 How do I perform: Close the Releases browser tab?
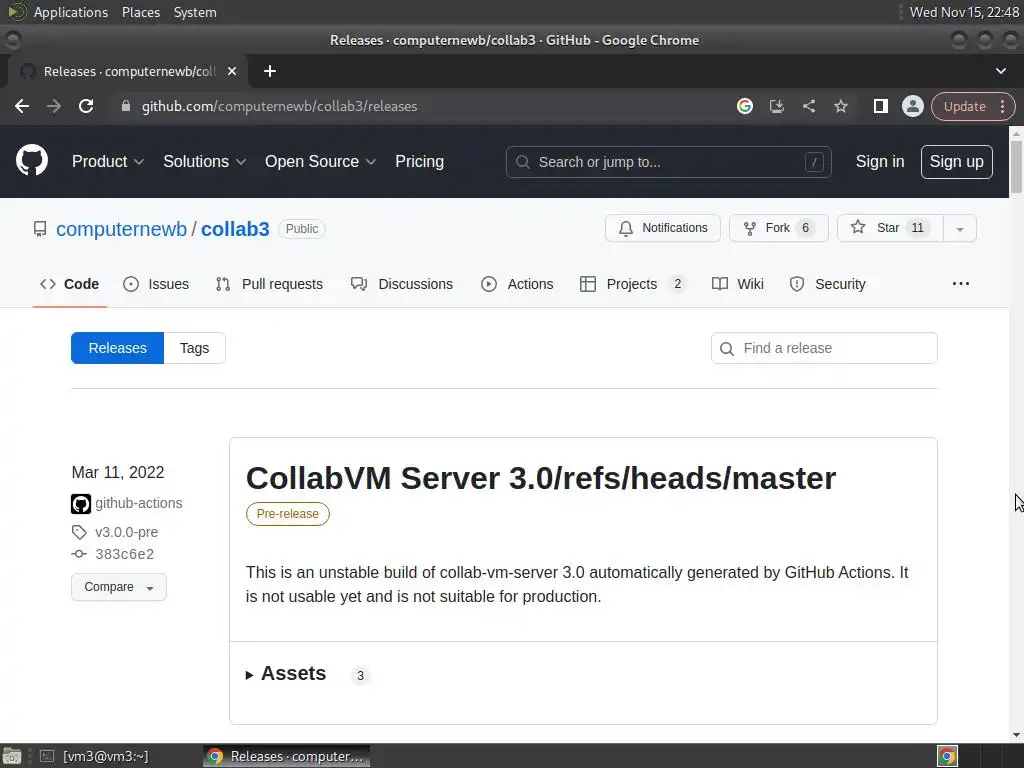pyautogui.click(x=232, y=71)
